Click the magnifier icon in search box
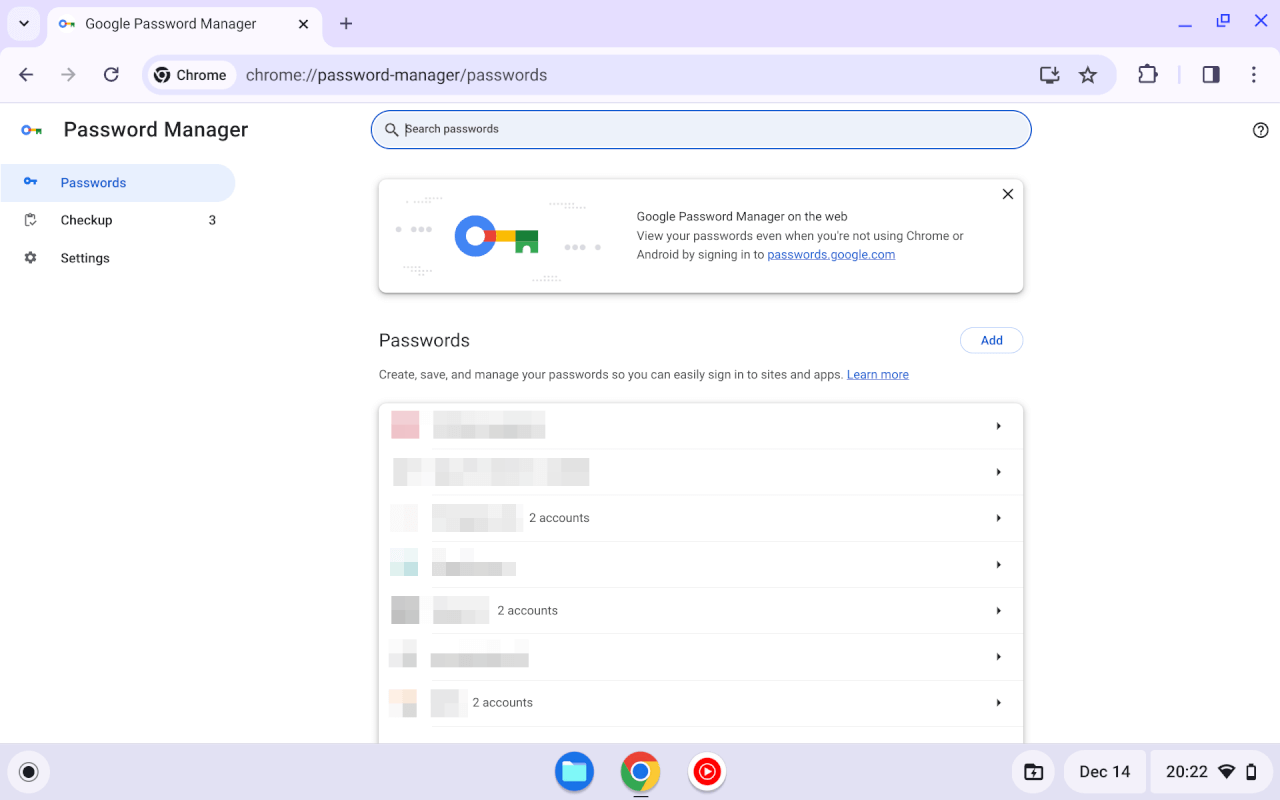This screenshot has height=800, width=1280. coord(392,129)
